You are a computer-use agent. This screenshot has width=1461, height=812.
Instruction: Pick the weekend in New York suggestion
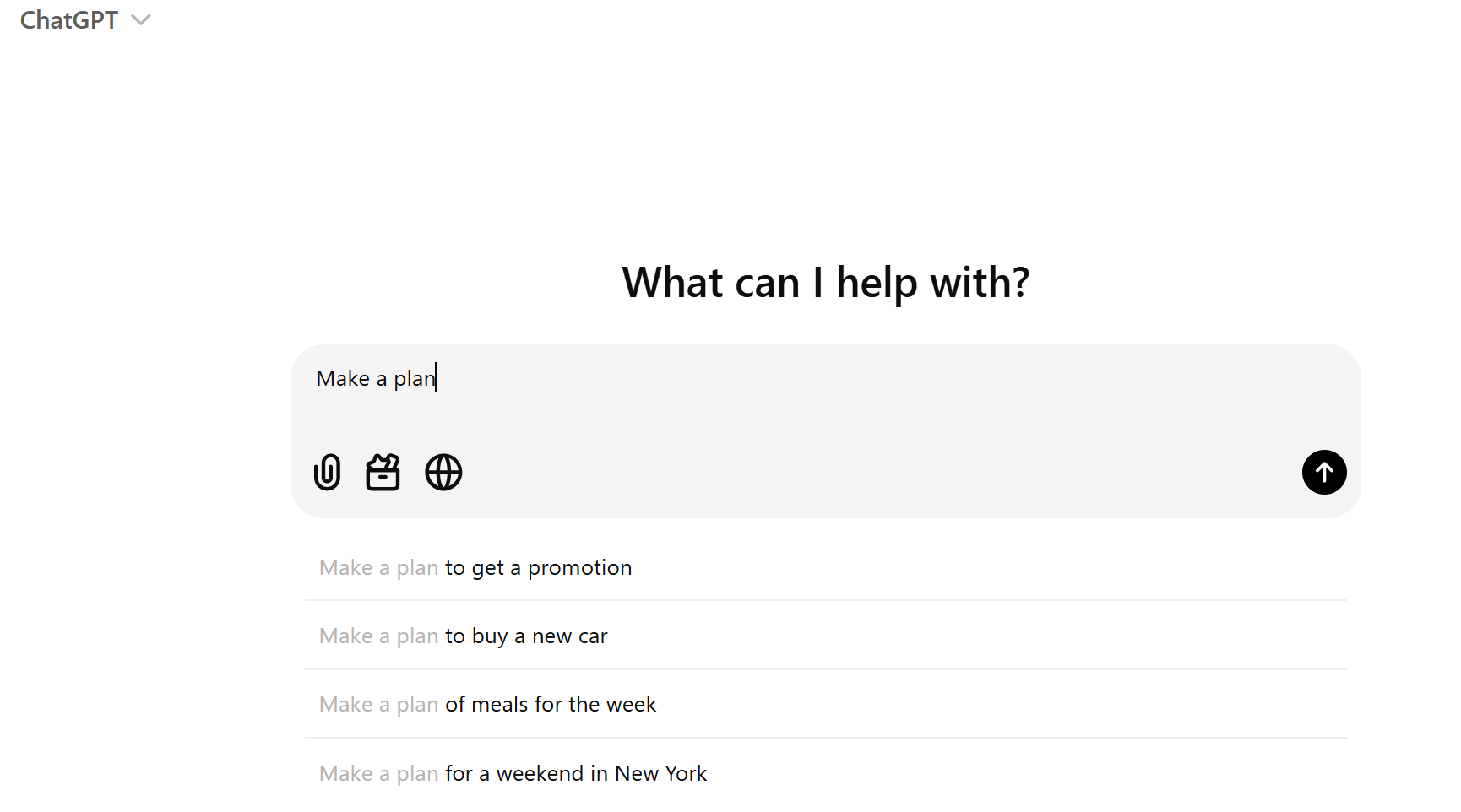[x=513, y=772]
